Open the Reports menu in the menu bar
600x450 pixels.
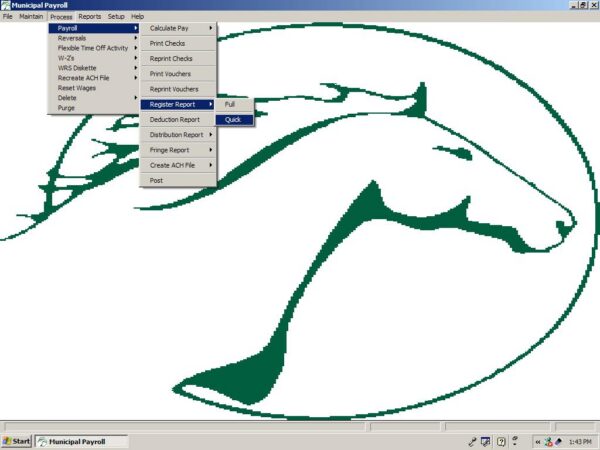pos(90,17)
